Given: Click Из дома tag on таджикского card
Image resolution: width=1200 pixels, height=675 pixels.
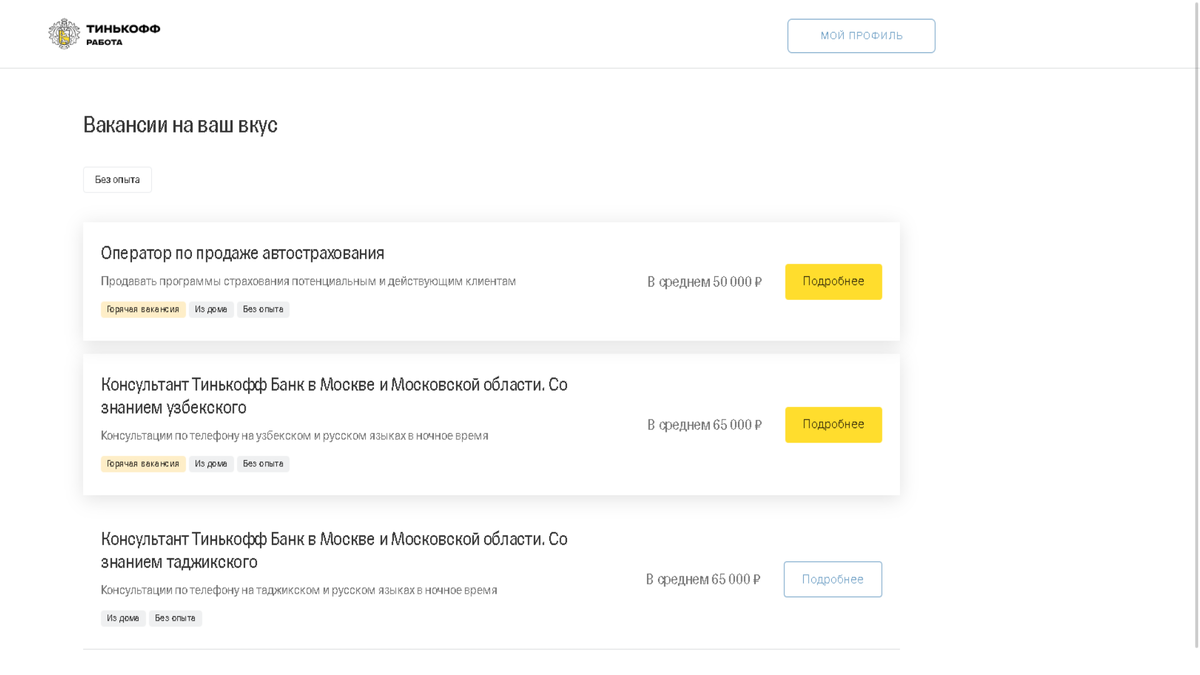Looking at the screenshot, I should 123,619.
